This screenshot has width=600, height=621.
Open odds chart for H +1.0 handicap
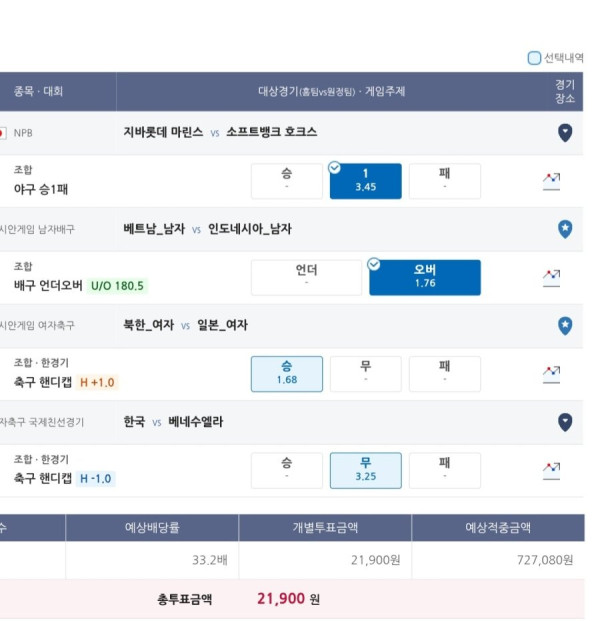[x=551, y=374]
